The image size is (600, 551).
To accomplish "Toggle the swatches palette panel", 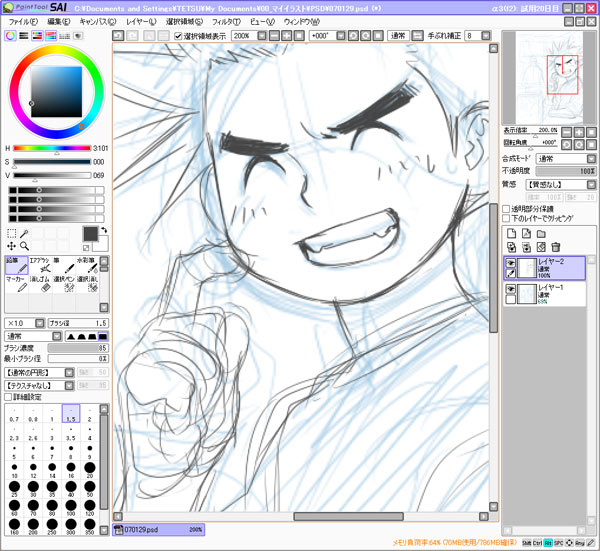I will click(64, 36).
